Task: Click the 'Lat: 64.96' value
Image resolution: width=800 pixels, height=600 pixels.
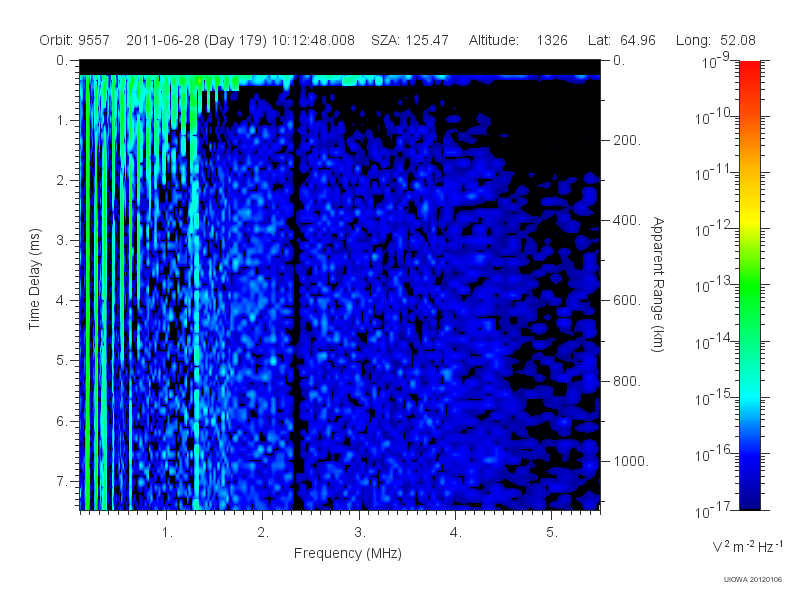Action: coord(621,40)
